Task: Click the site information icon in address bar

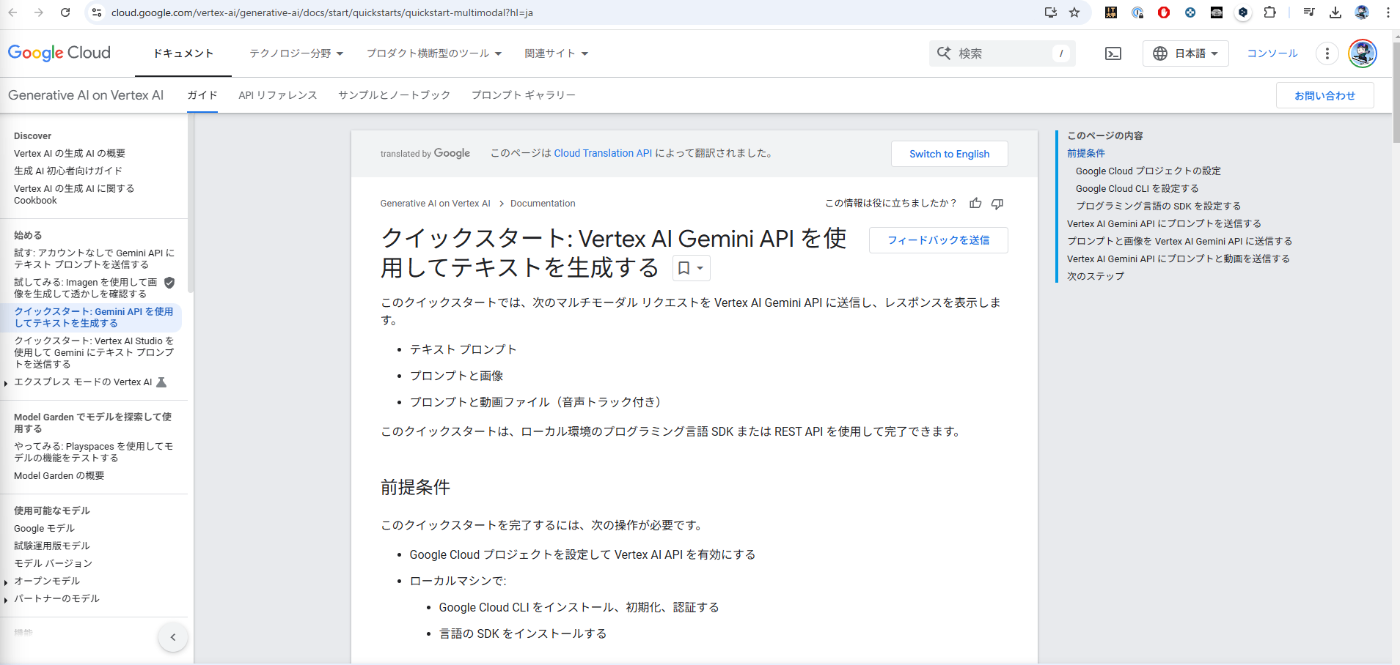Action: pyautogui.click(x=96, y=12)
